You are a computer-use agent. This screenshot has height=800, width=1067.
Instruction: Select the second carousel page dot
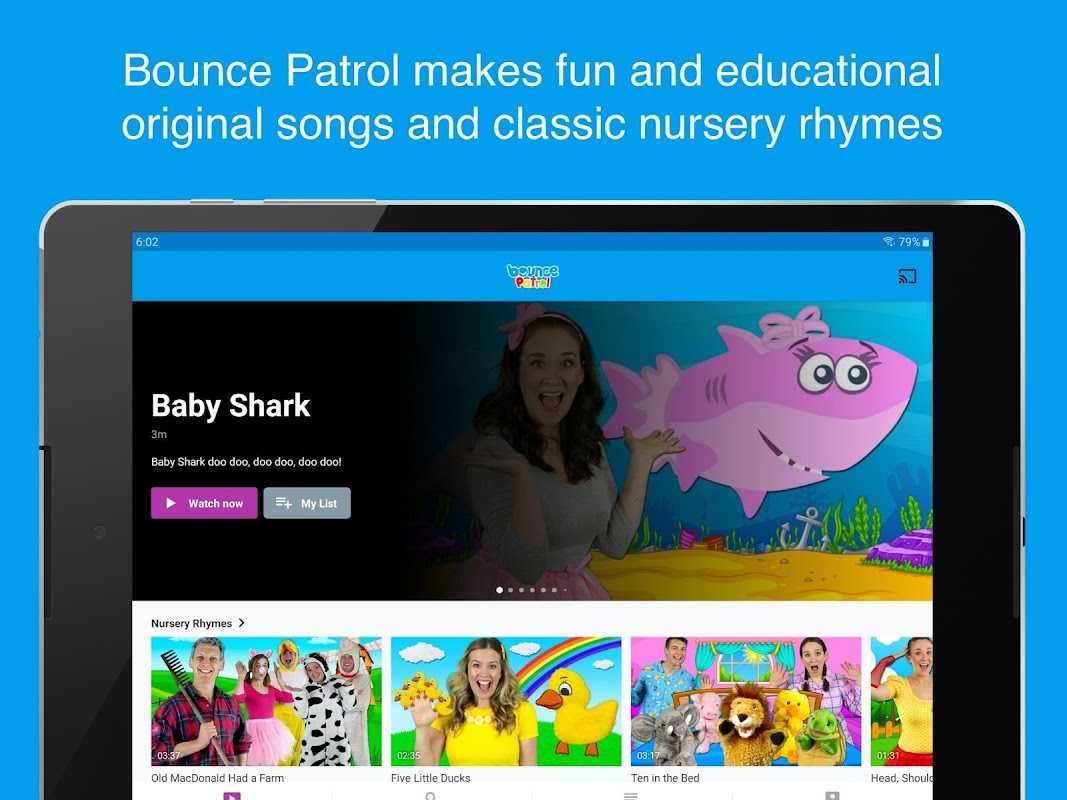pos(511,590)
